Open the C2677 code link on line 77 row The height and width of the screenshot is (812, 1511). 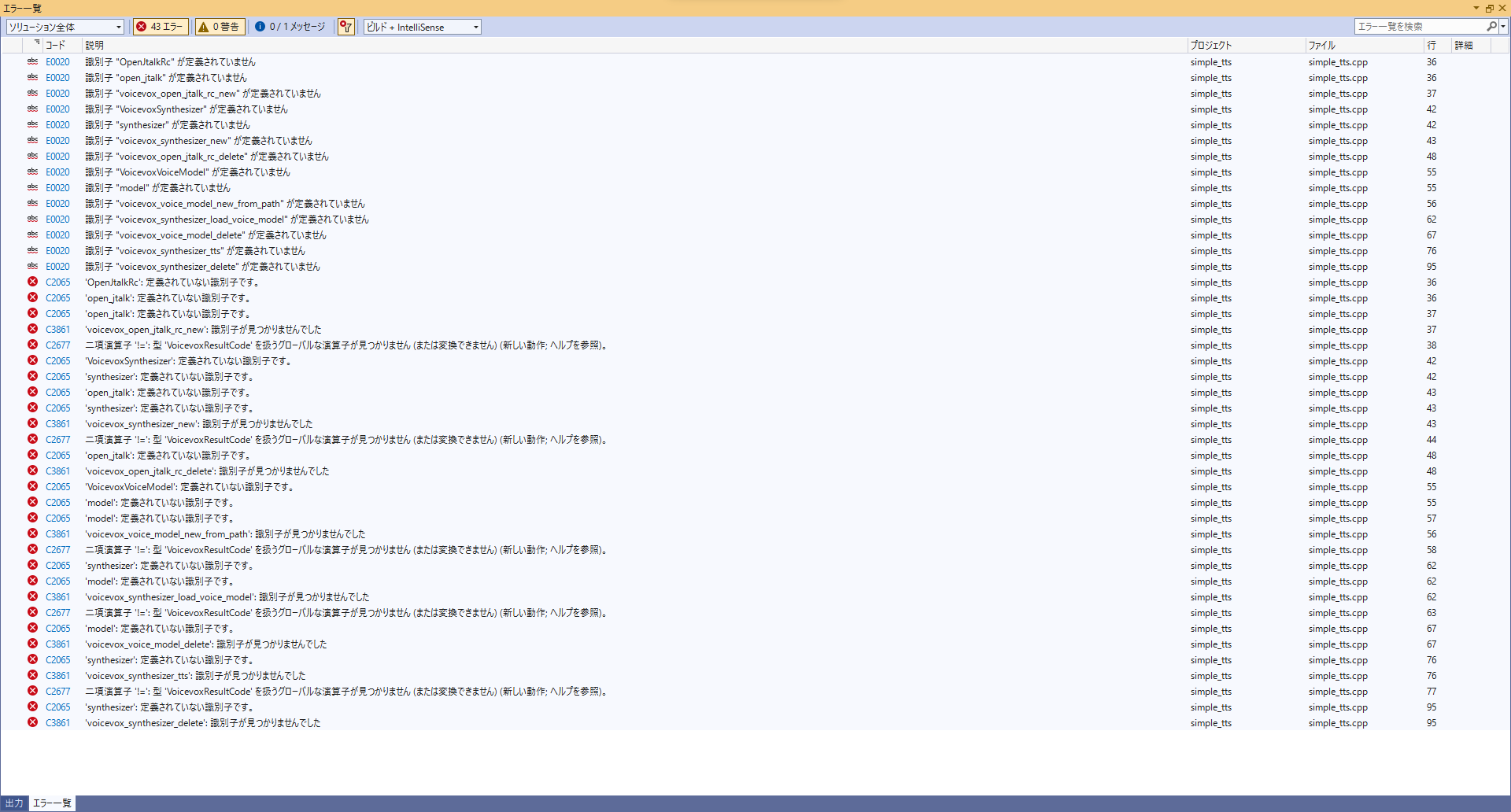click(57, 691)
